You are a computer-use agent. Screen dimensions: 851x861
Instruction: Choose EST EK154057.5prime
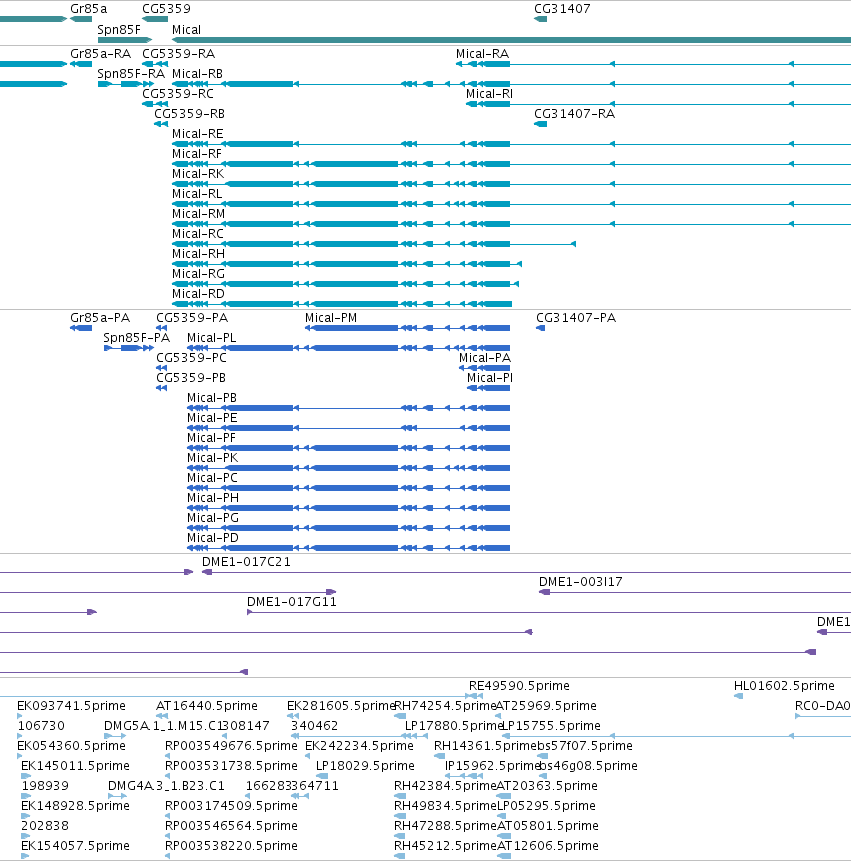(x=75, y=846)
